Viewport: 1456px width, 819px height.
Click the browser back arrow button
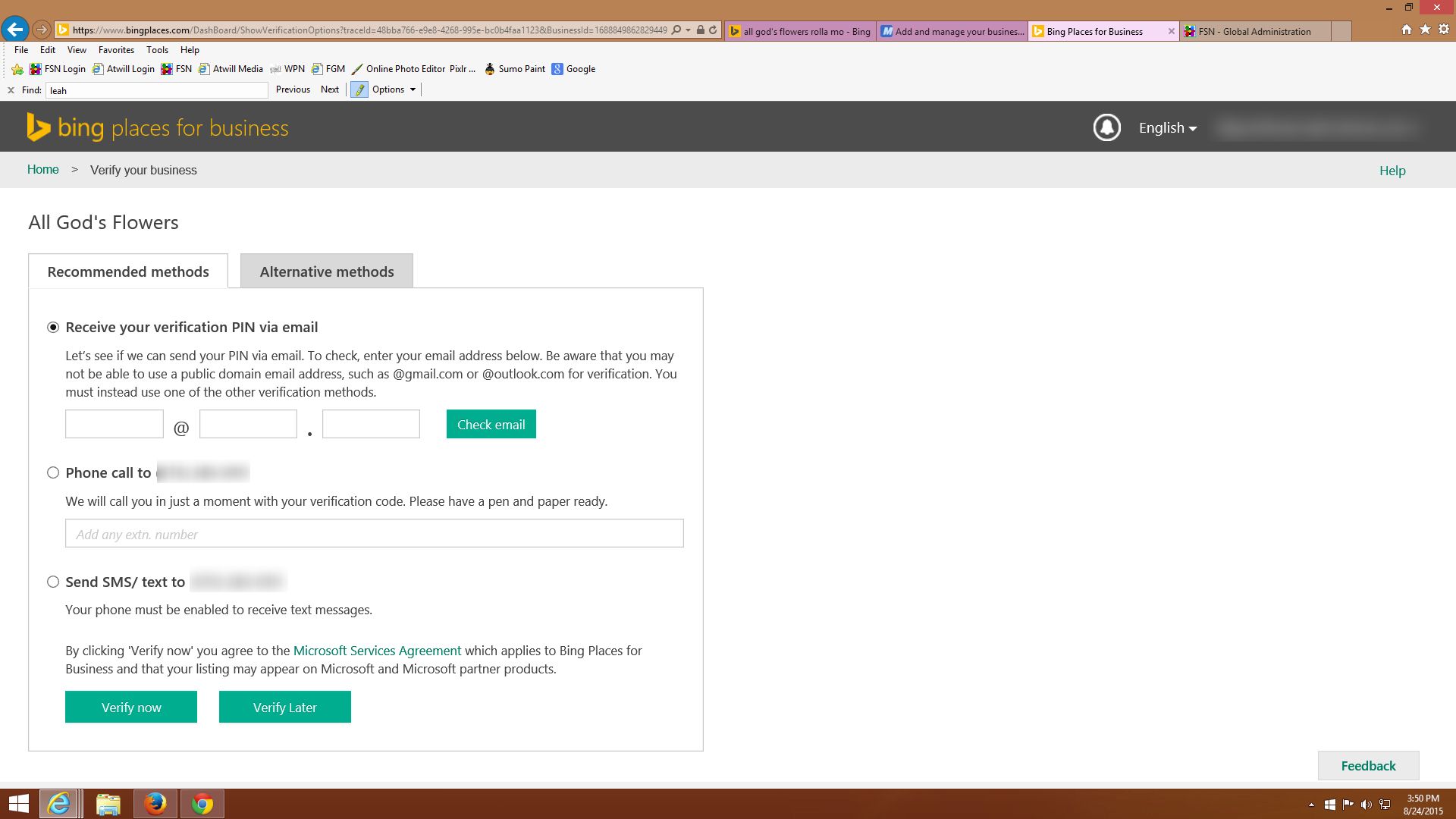[x=14, y=30]
